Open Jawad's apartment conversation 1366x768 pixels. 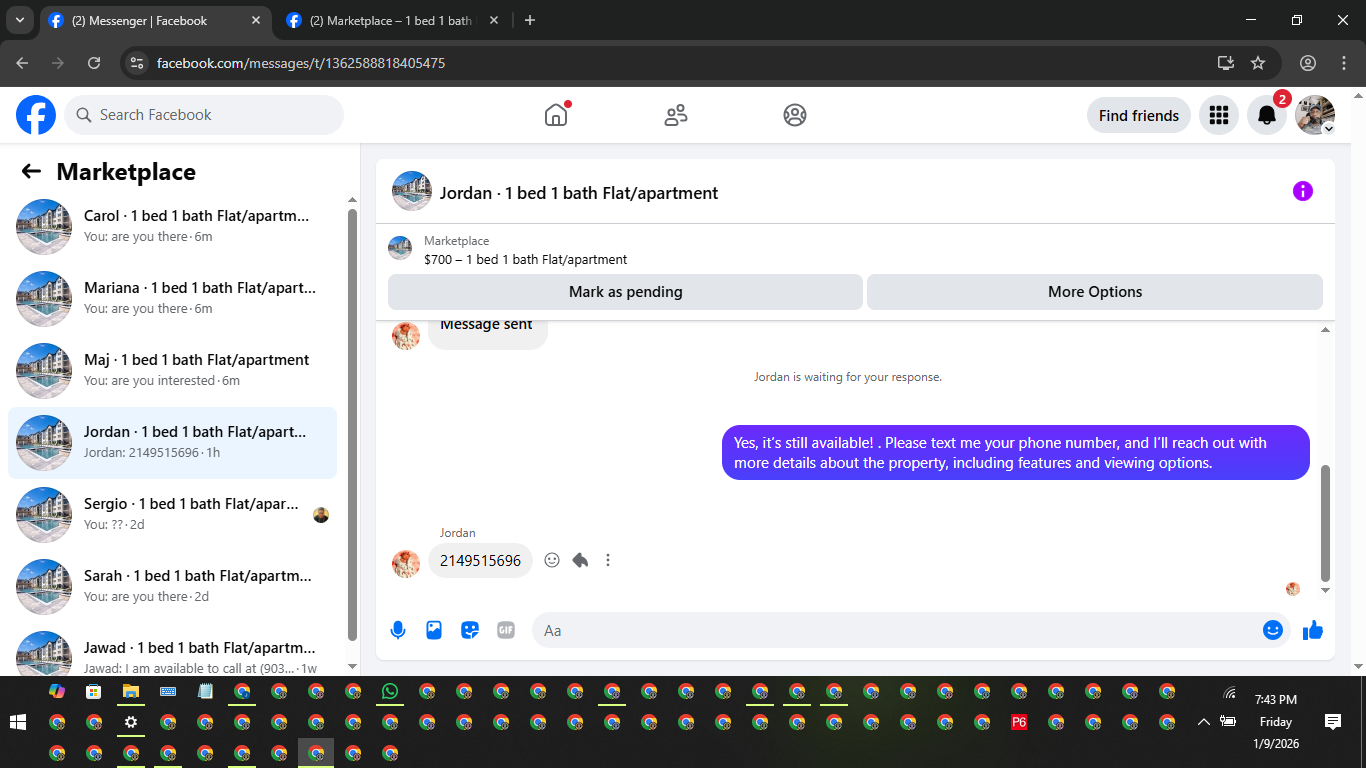tap(172, 654)
